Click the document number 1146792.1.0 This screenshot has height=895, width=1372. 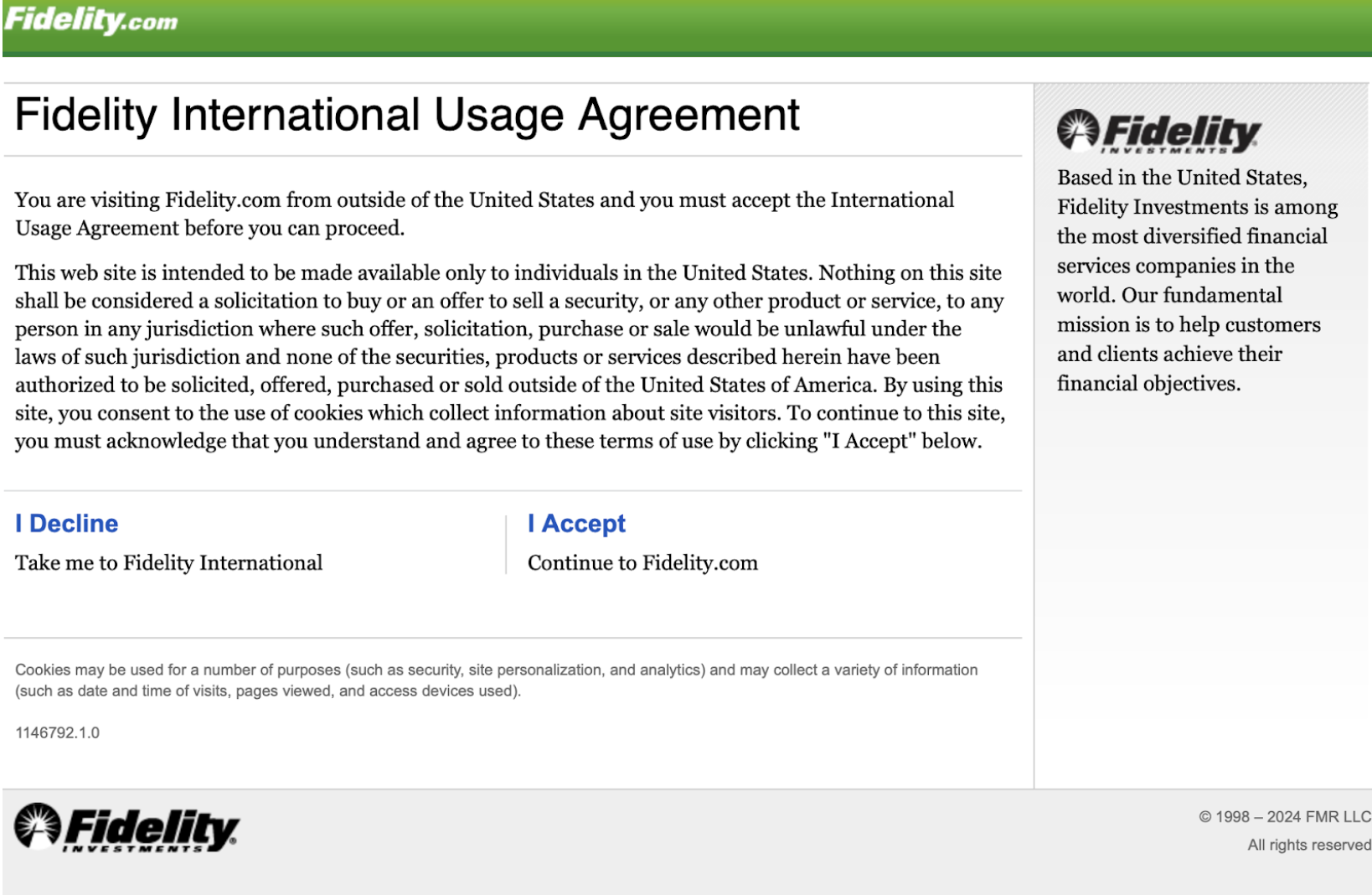[57, 732]
